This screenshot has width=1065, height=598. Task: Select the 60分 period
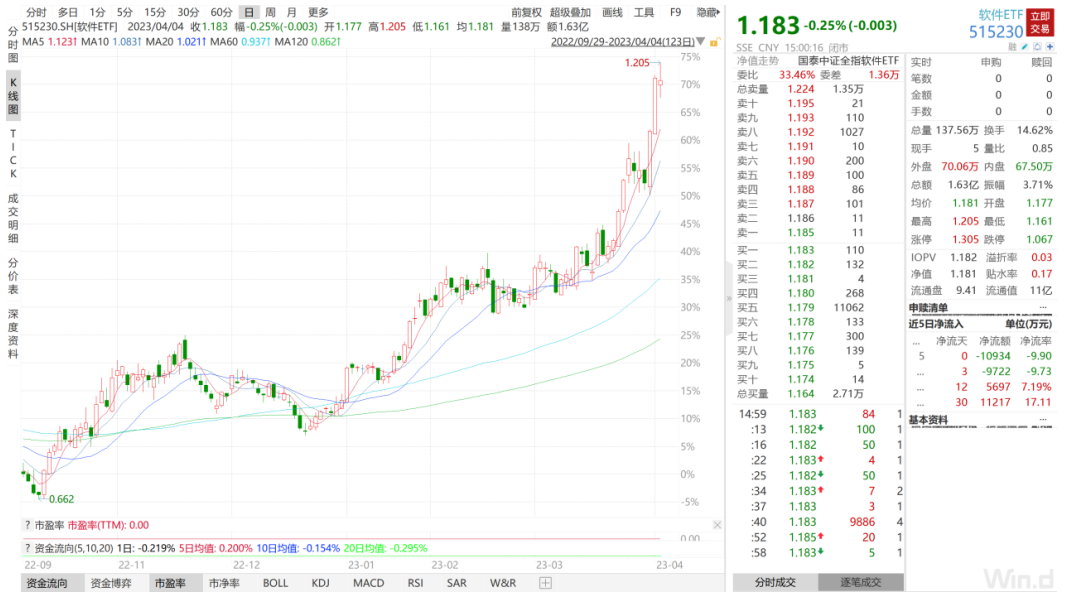[221, 12]
